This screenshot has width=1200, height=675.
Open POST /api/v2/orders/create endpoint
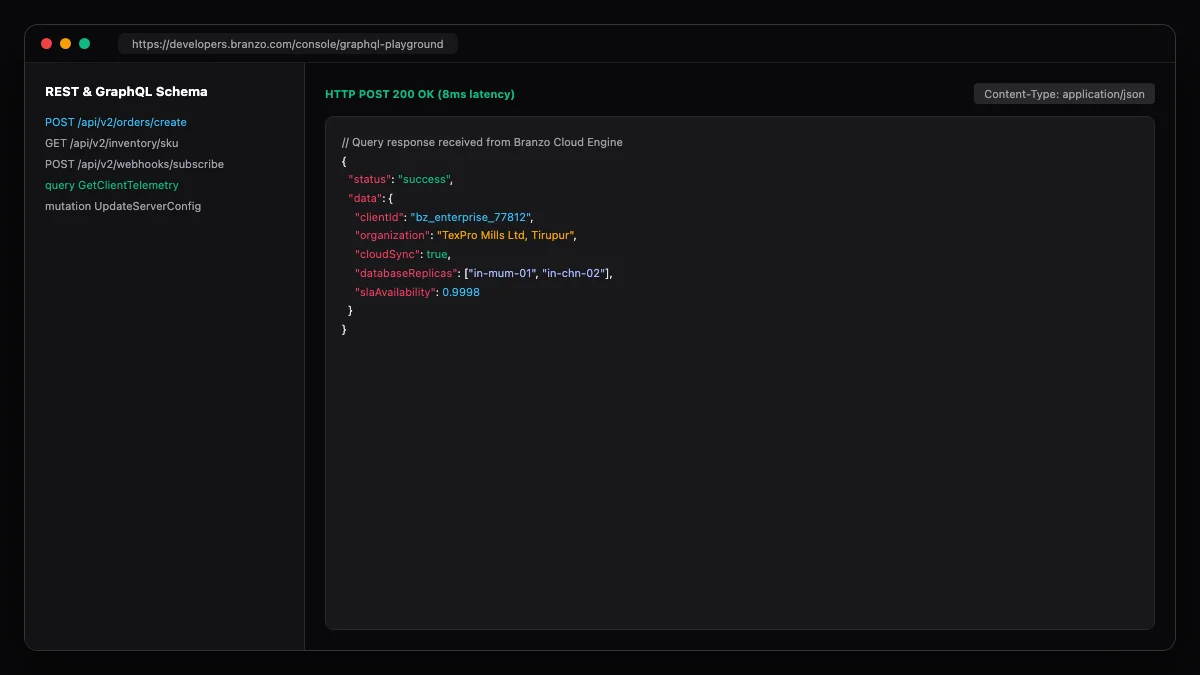click(116, 122)
